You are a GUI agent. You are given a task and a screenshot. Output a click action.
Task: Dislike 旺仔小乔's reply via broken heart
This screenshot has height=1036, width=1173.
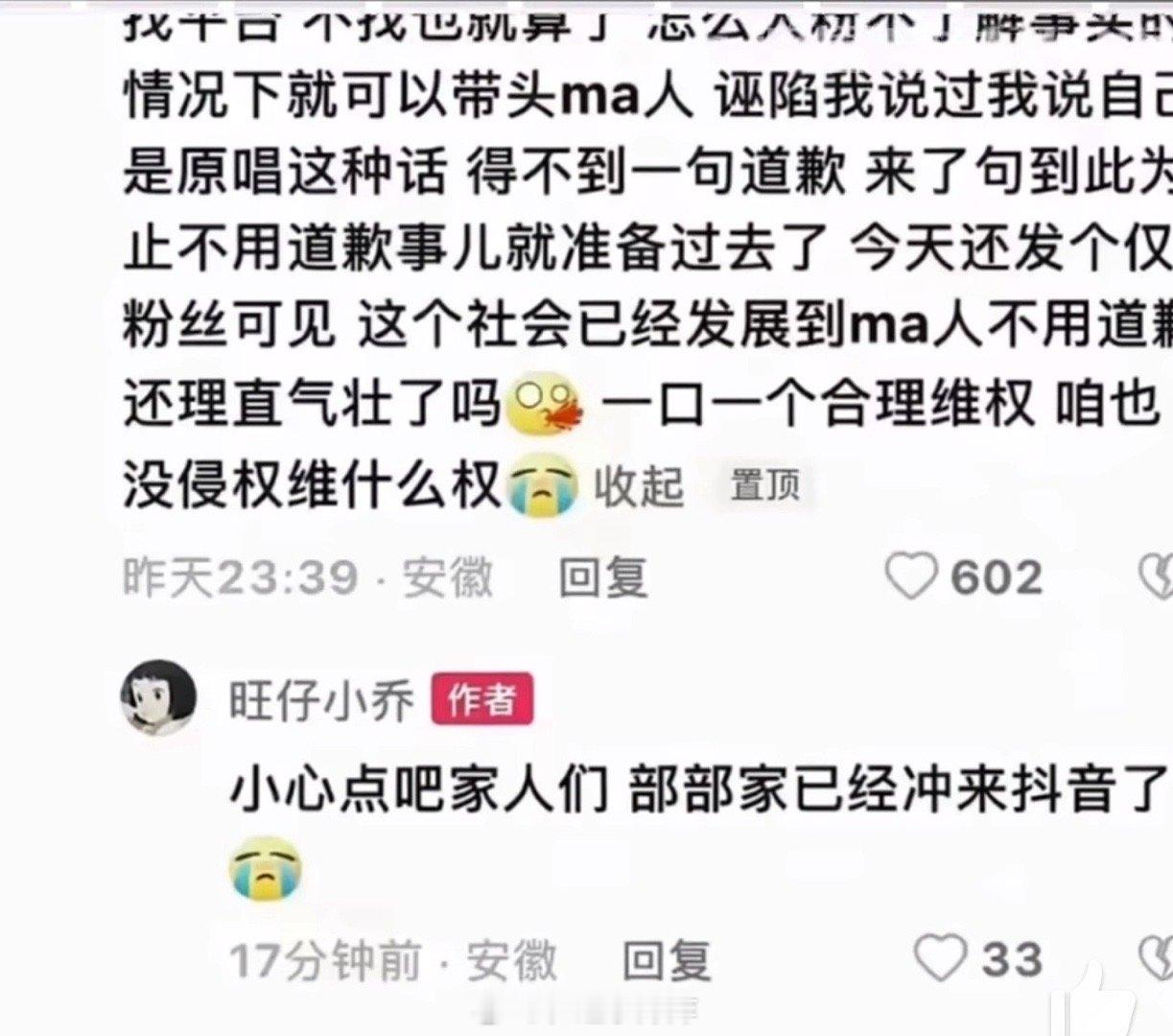coord(1155,958)
